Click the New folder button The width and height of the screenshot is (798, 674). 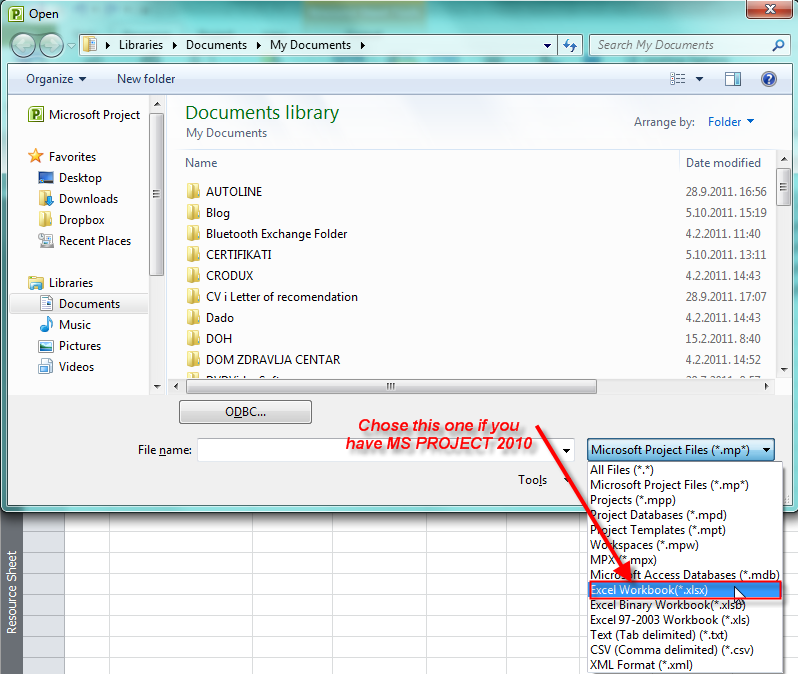pyautogui.click(x=146, y=79)
